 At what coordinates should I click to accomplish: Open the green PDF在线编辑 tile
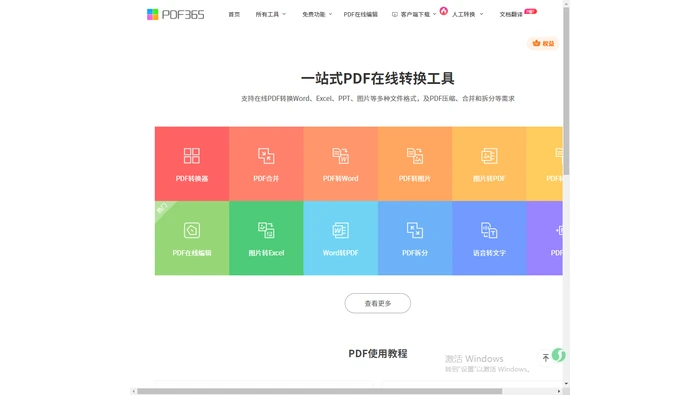tap(192, 238)
